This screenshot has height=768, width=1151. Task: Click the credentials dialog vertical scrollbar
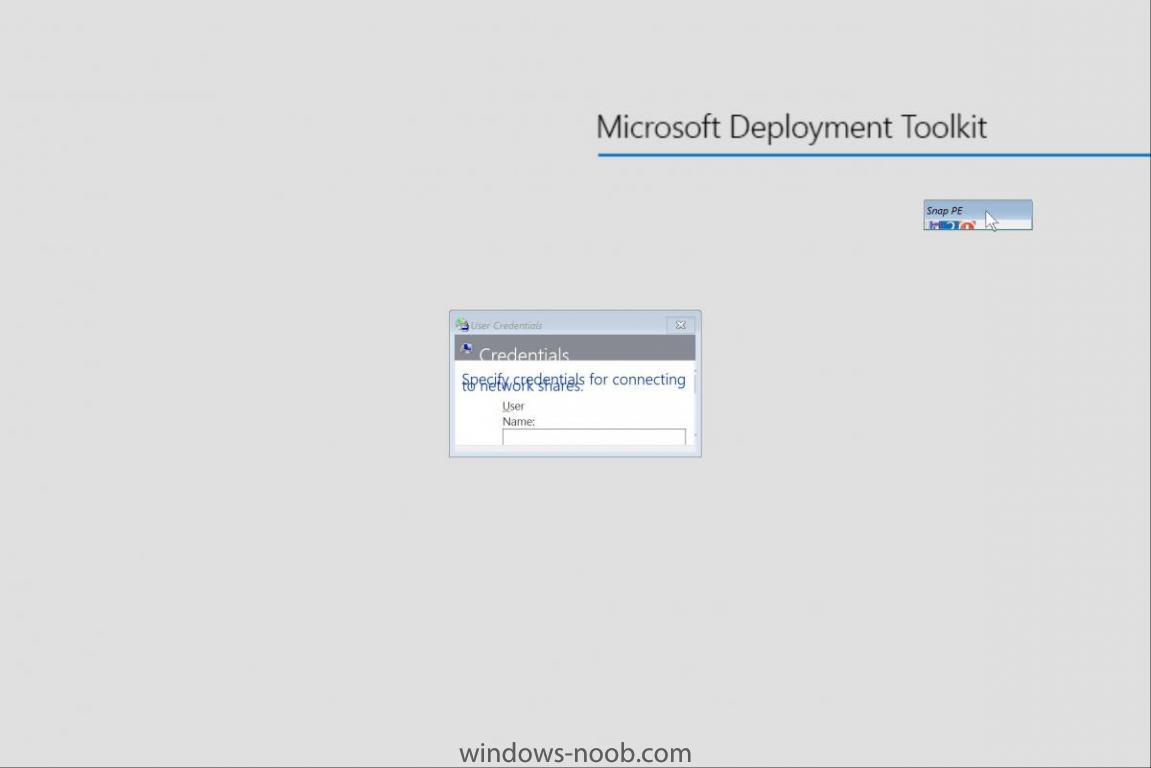tap(694, 402)
